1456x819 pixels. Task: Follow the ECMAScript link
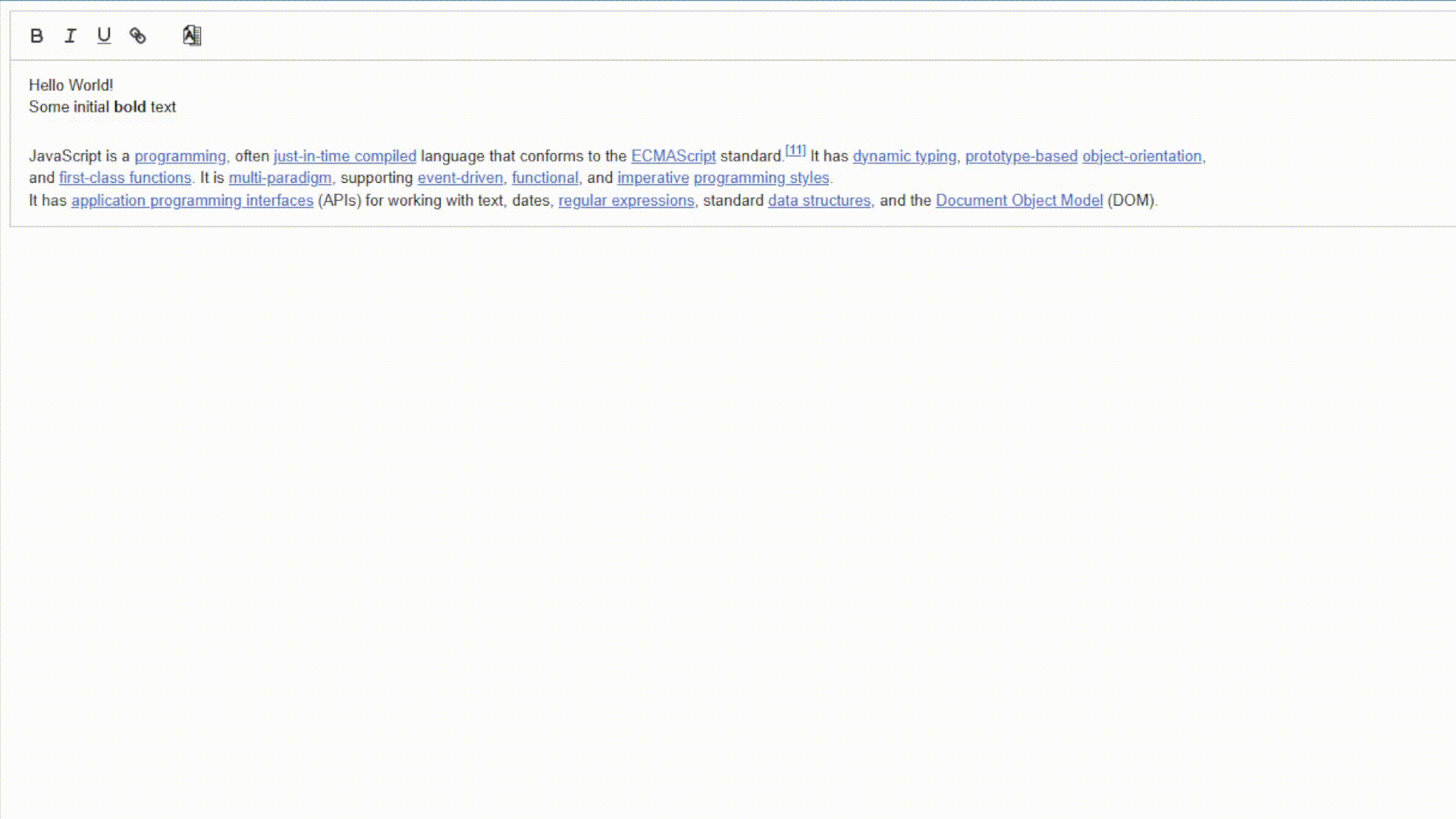click(673, 156)
